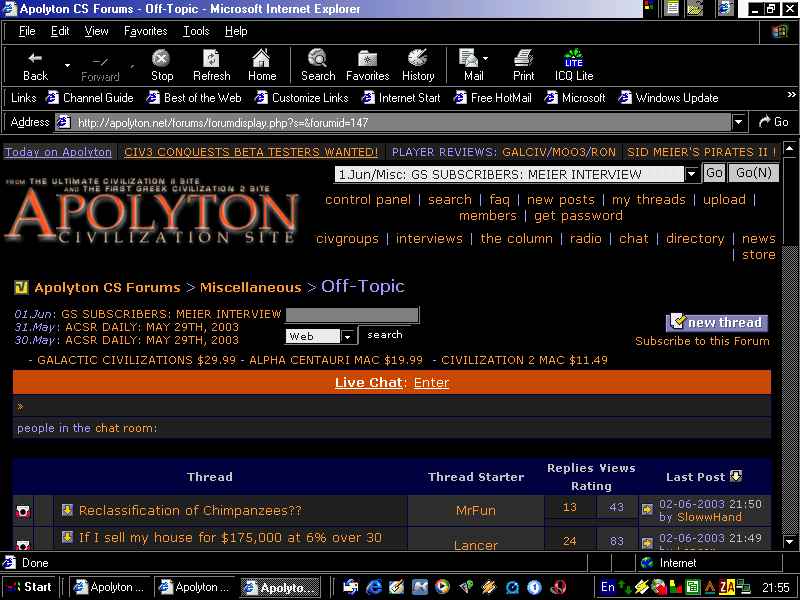The width and height of the screenshot is (800, 600).
Task: Open Reclassification of Chimpanzees thread
Action: point(190,510)
